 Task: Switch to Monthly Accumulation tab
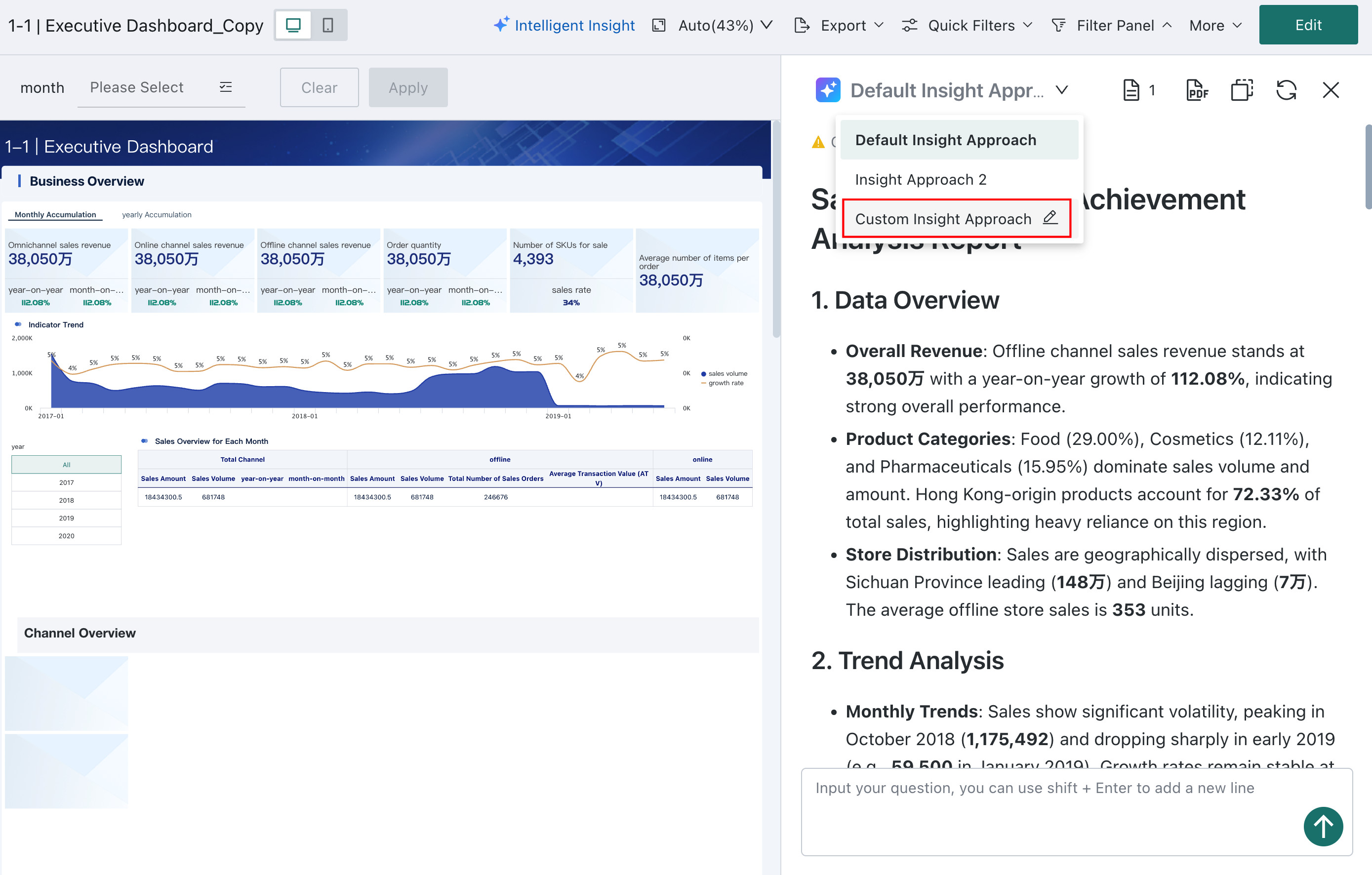(55, 214)
